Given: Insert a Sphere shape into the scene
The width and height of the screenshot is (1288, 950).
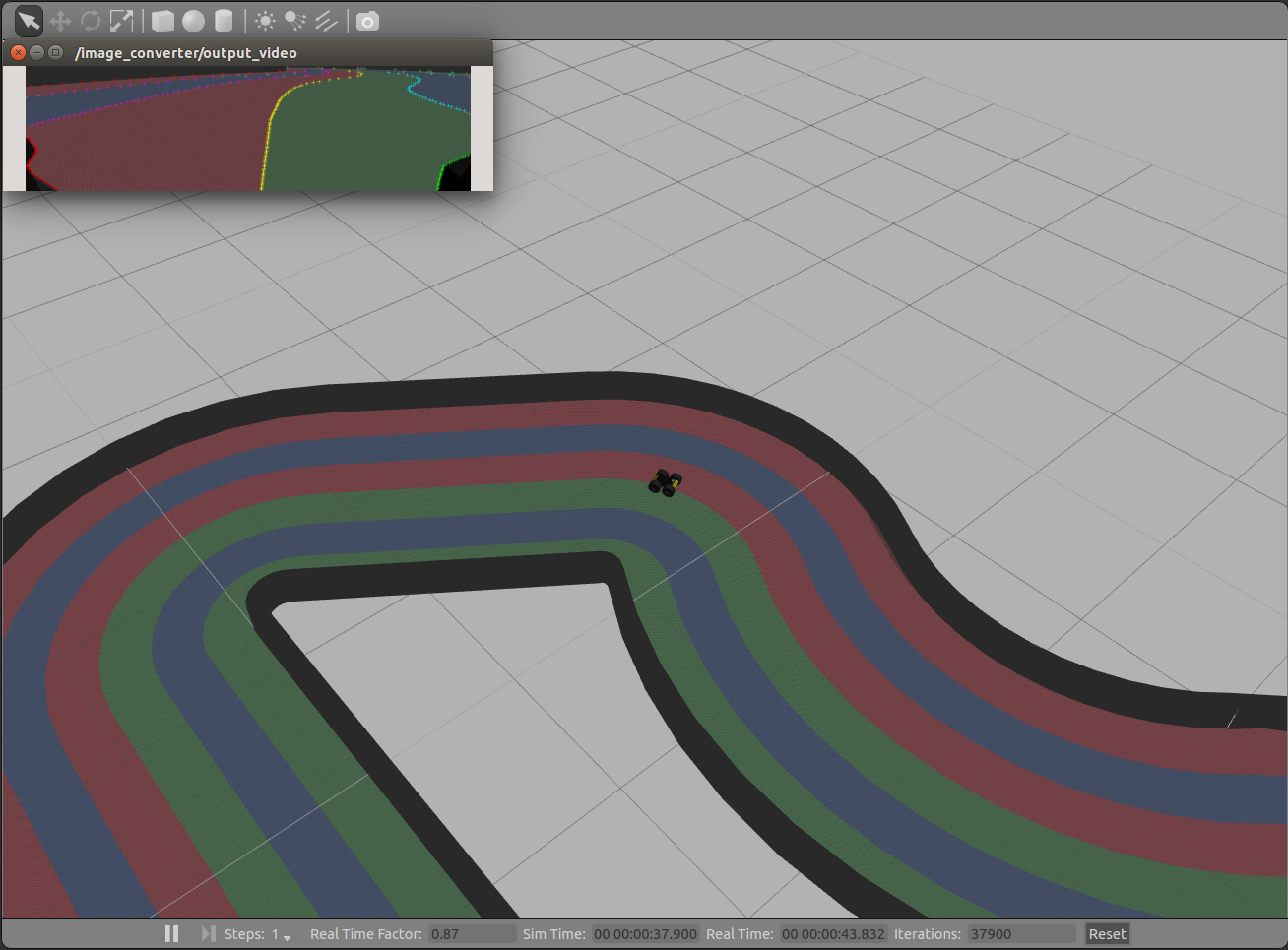Looking at the screenshot, I should (192, 21).
